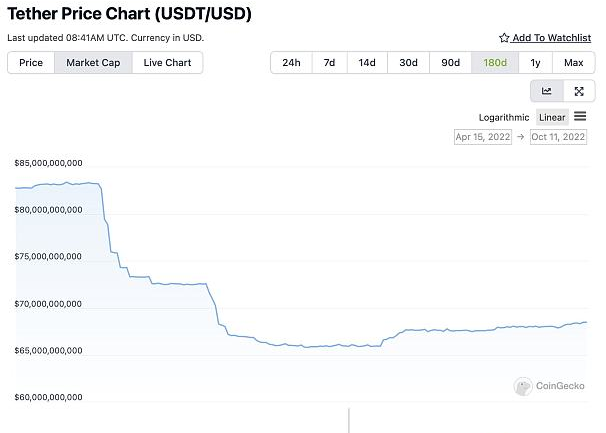Select the 180d time range

click(x=495, y=63)
